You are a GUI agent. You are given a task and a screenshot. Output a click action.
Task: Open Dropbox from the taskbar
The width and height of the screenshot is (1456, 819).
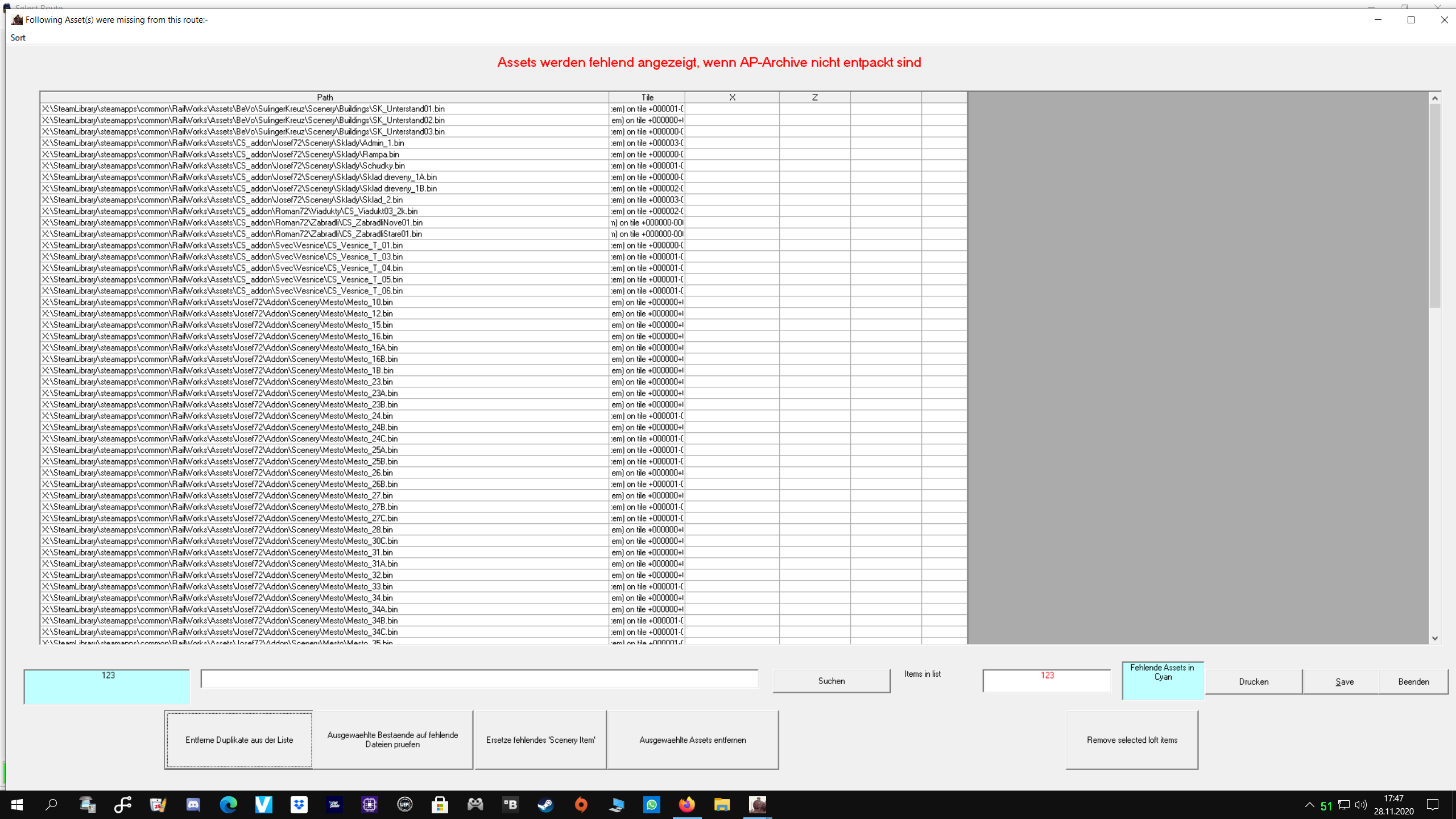(299, 804)
